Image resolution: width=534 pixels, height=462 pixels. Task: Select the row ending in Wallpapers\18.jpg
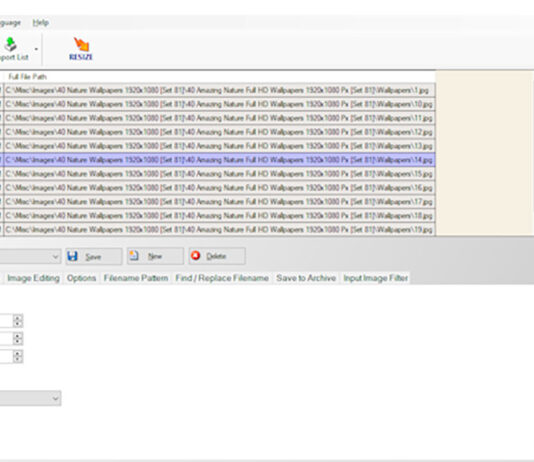tap(220, 216)
